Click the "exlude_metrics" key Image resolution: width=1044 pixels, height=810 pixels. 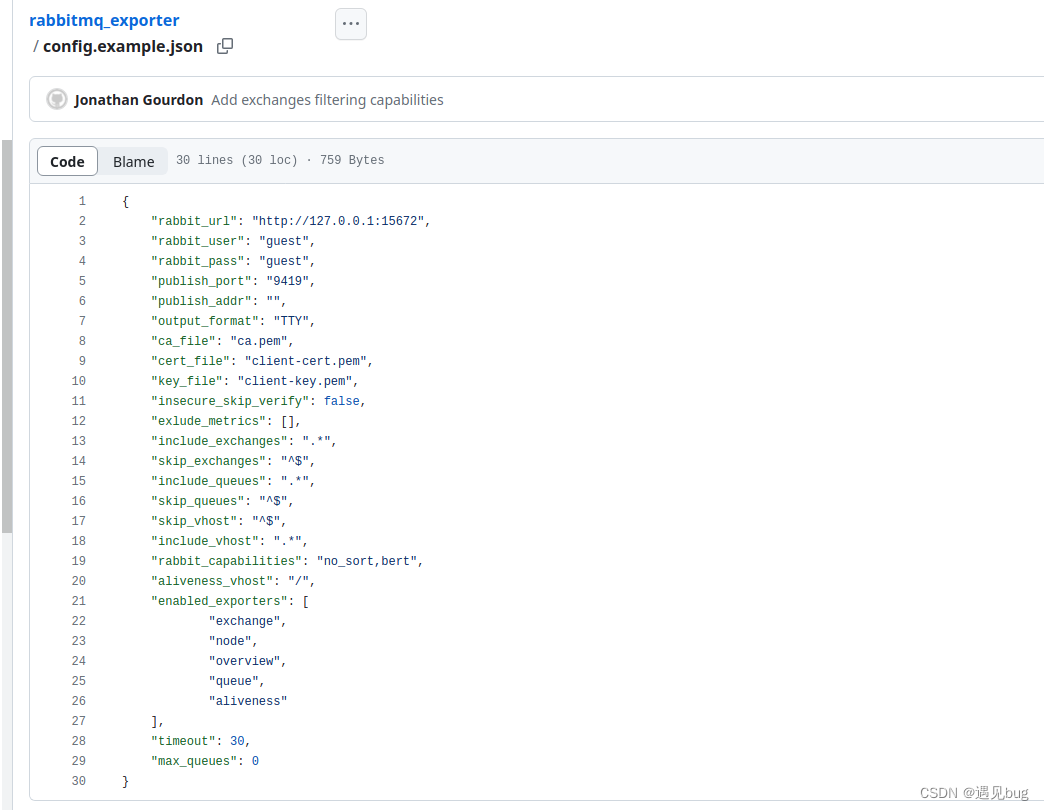[x=208, y=421]
